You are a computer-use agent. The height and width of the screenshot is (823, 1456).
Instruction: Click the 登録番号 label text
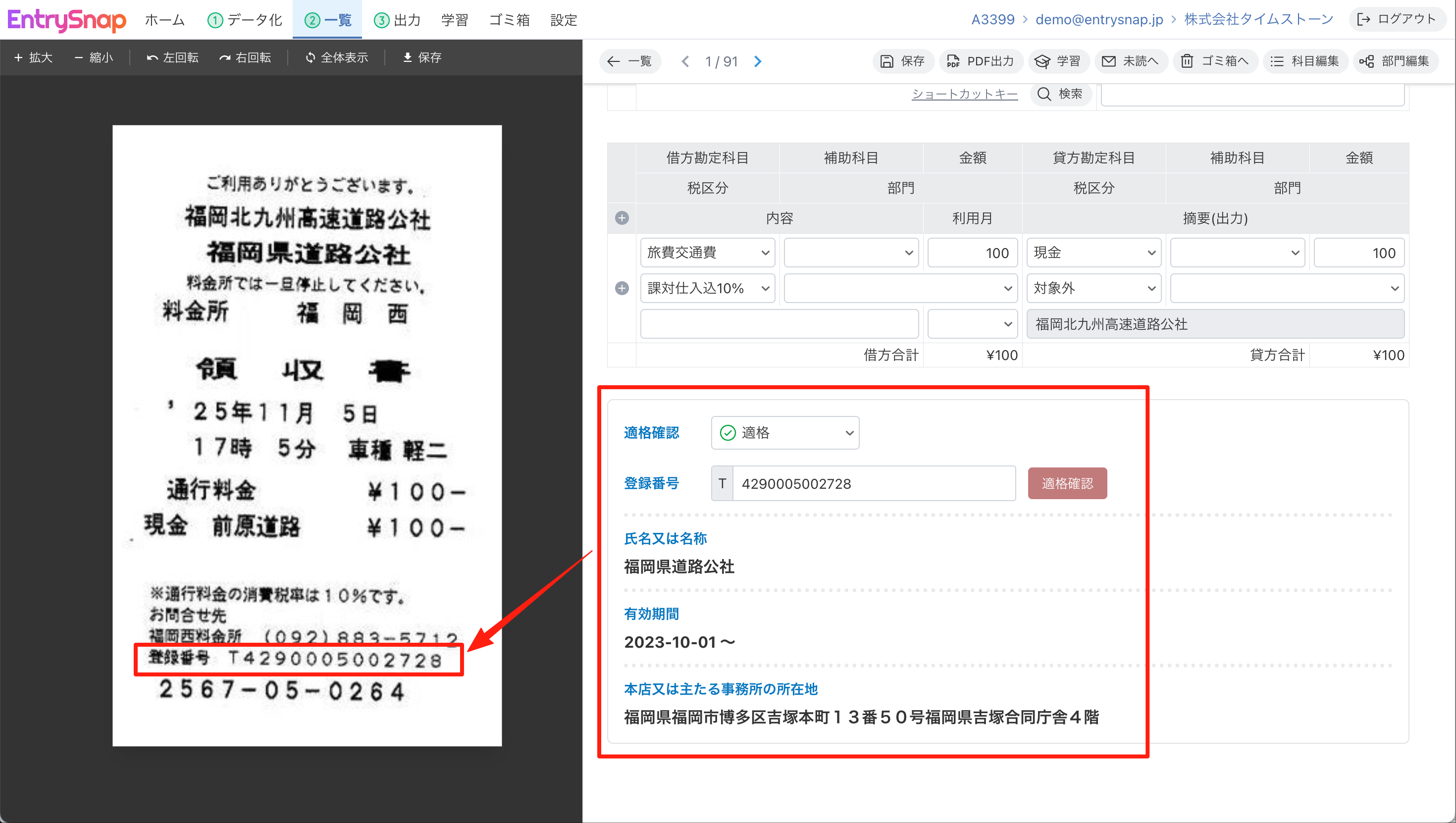[651, 484]
